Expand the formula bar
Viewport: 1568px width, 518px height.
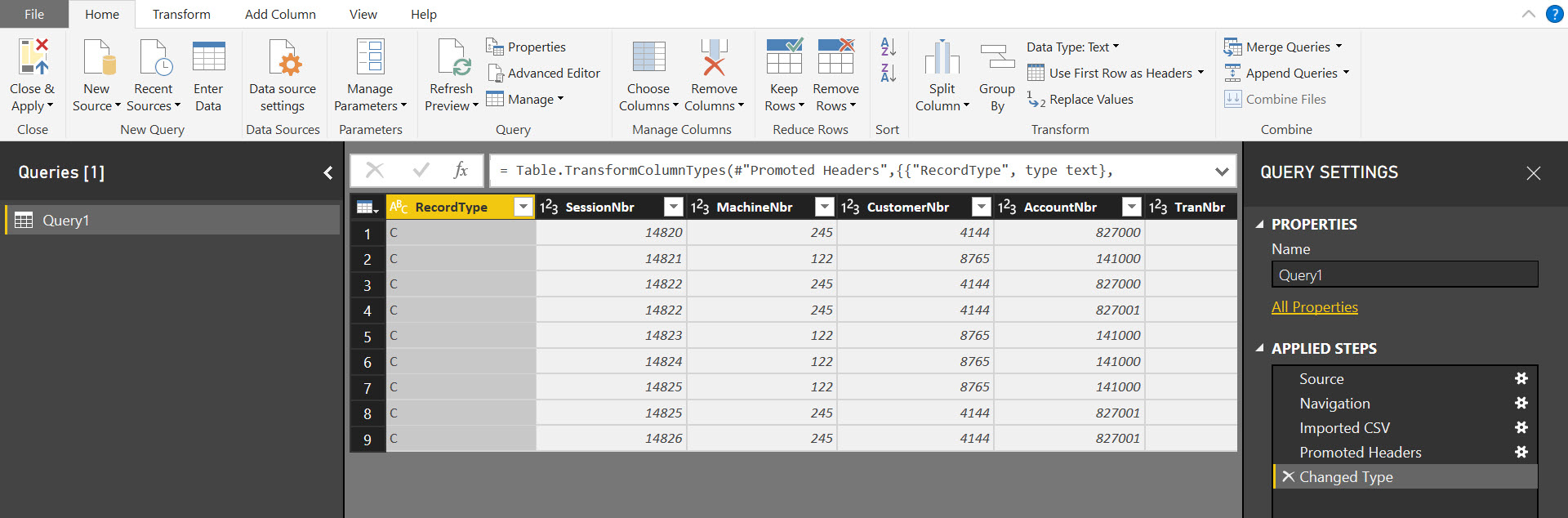click(x=1222, y=171)
